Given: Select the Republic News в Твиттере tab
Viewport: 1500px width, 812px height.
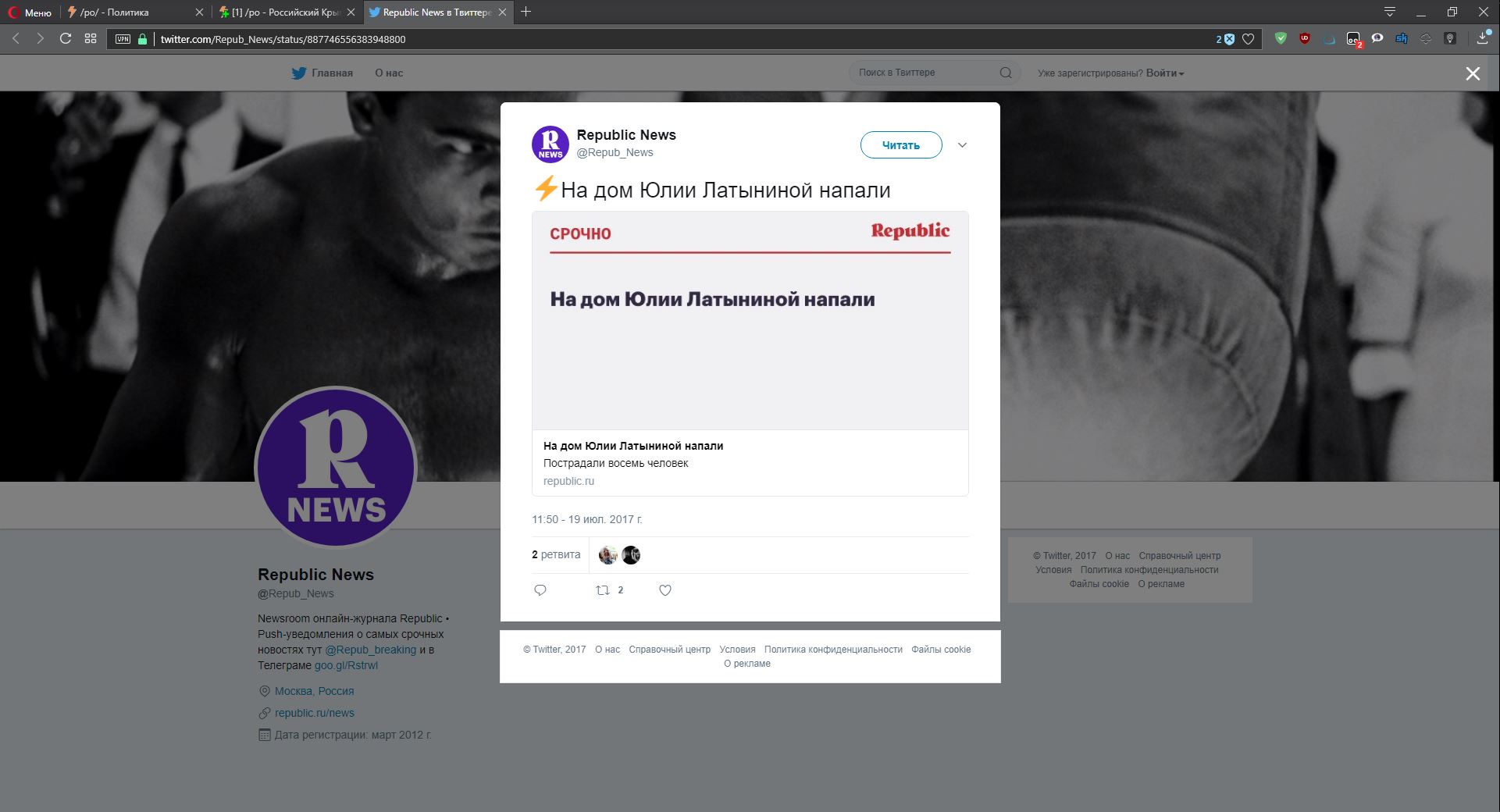Looking at the screenshot, I should pos(439,12).
